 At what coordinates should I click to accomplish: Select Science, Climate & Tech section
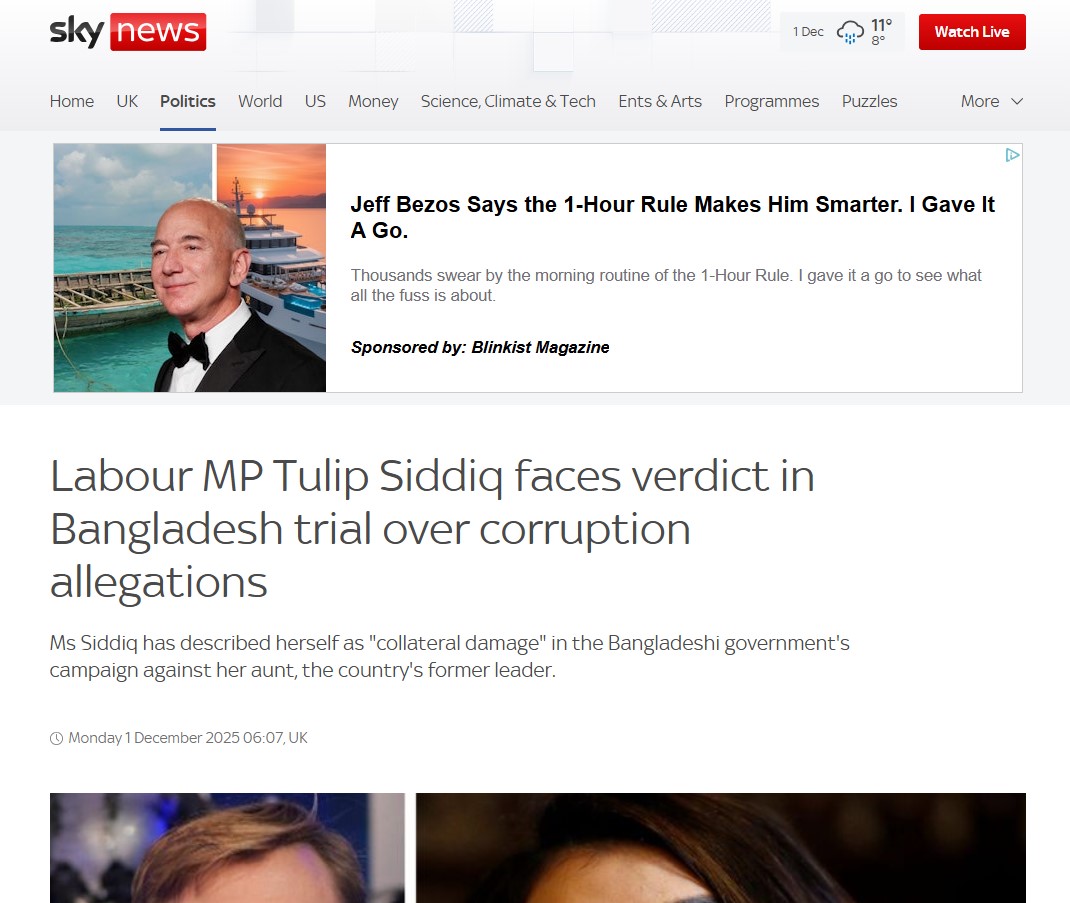pyautogui.click(x=508, y=101)
